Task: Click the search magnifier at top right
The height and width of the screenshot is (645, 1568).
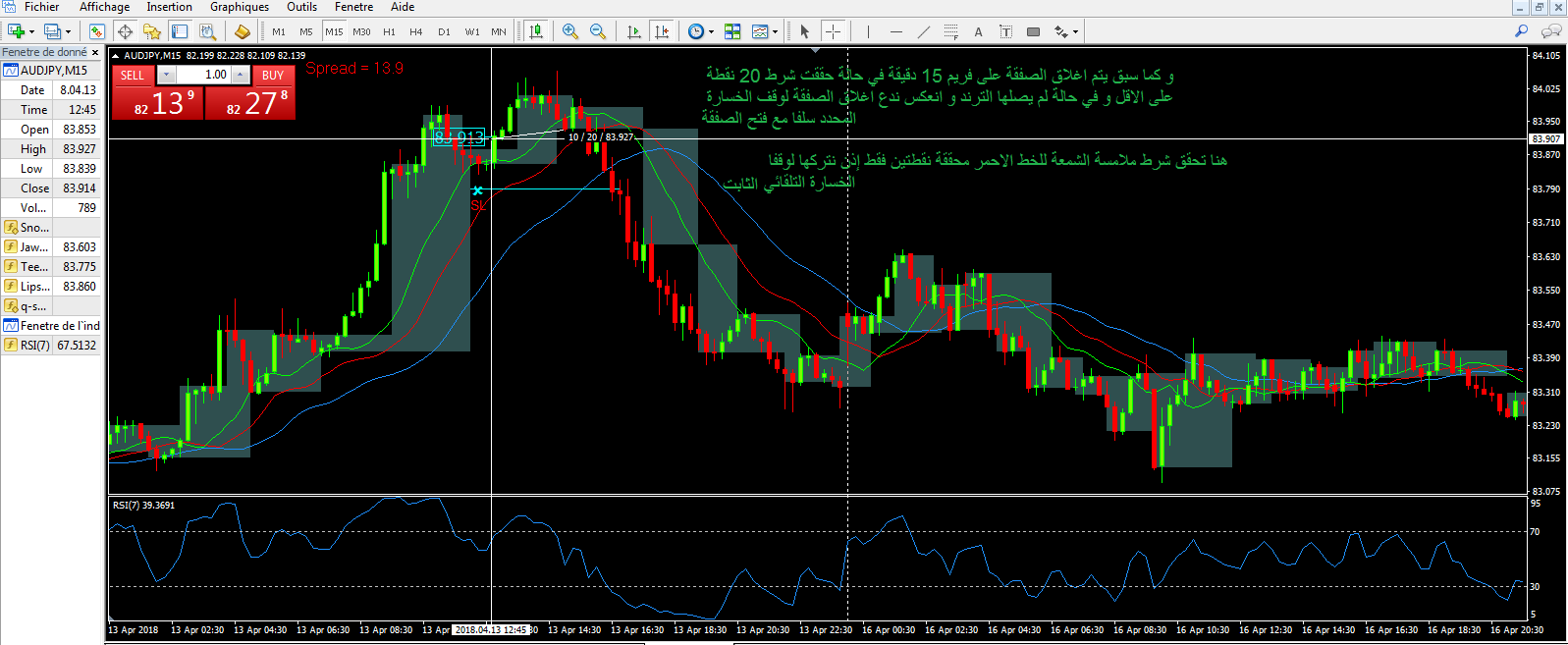Action: [x=1522, y=31]
